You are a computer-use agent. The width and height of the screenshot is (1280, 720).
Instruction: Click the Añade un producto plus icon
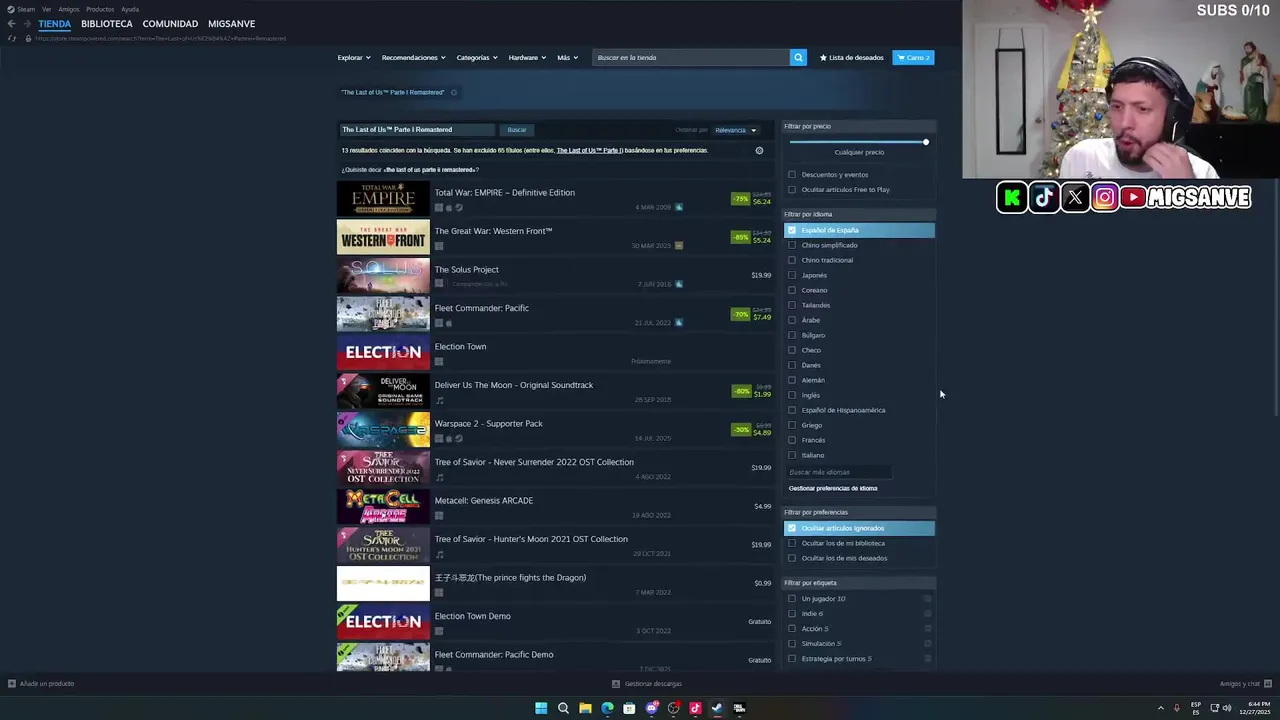click(x=12, y=684)
